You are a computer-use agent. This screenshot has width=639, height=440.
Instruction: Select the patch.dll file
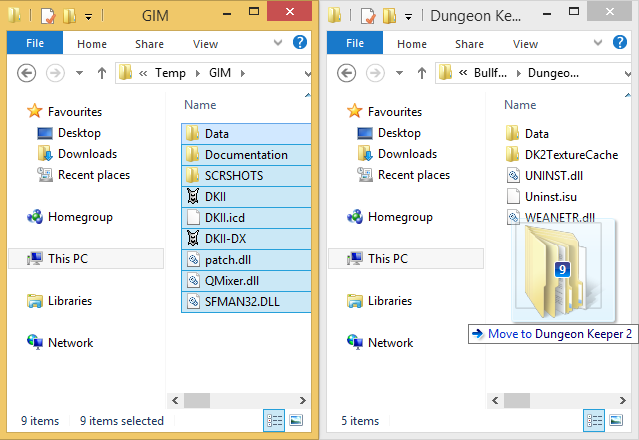pyautogui.click(x=228, y=259)
